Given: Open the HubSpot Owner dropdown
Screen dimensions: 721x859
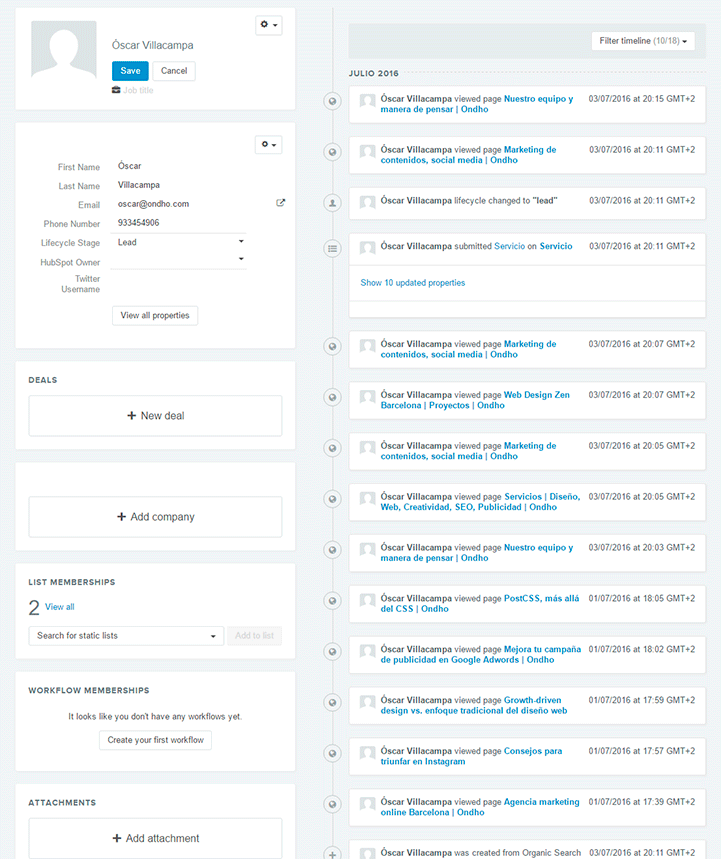Looking at the screenshot, I should [x=179, y=260].
